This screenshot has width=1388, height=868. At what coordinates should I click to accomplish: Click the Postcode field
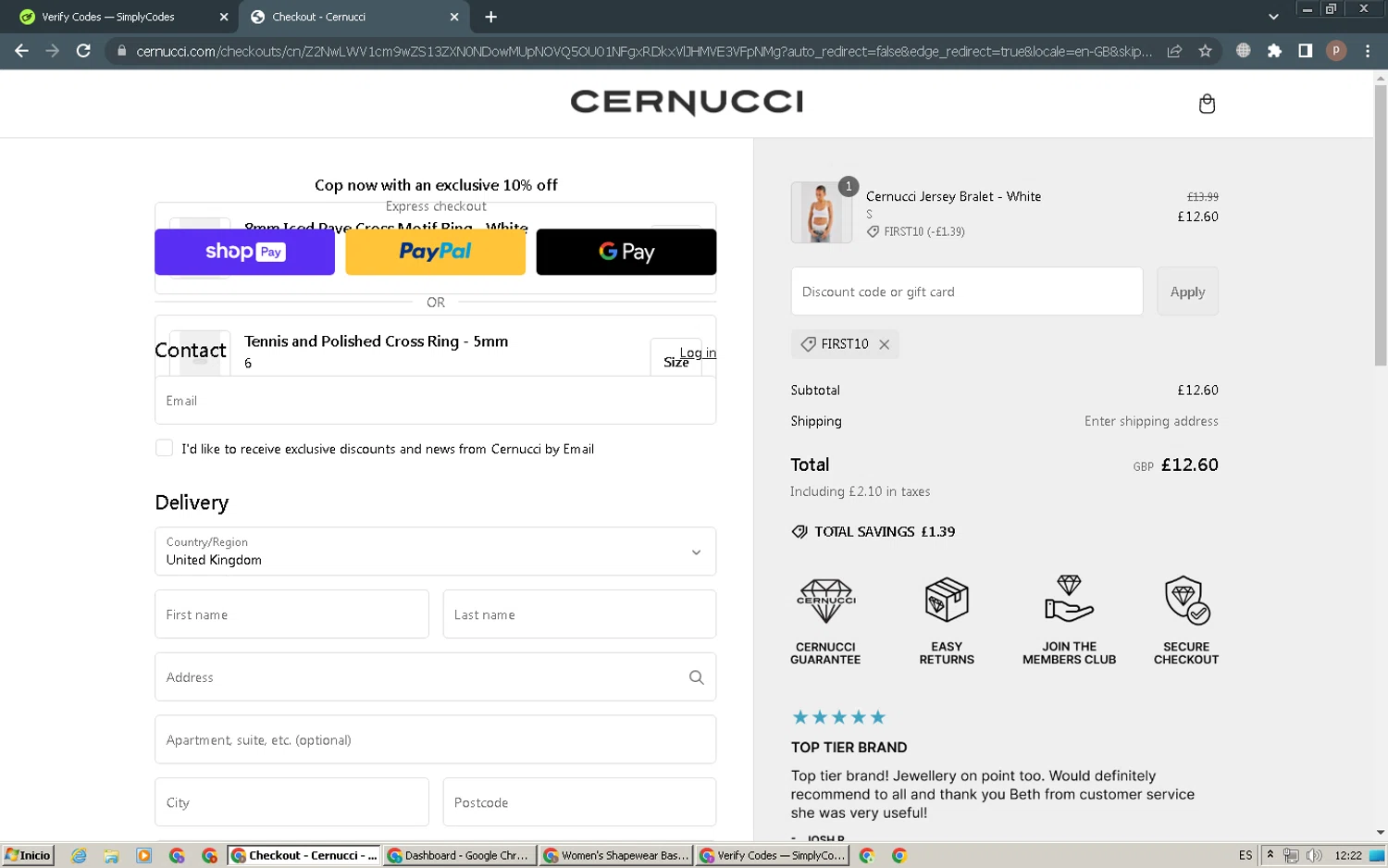point(580,802)
